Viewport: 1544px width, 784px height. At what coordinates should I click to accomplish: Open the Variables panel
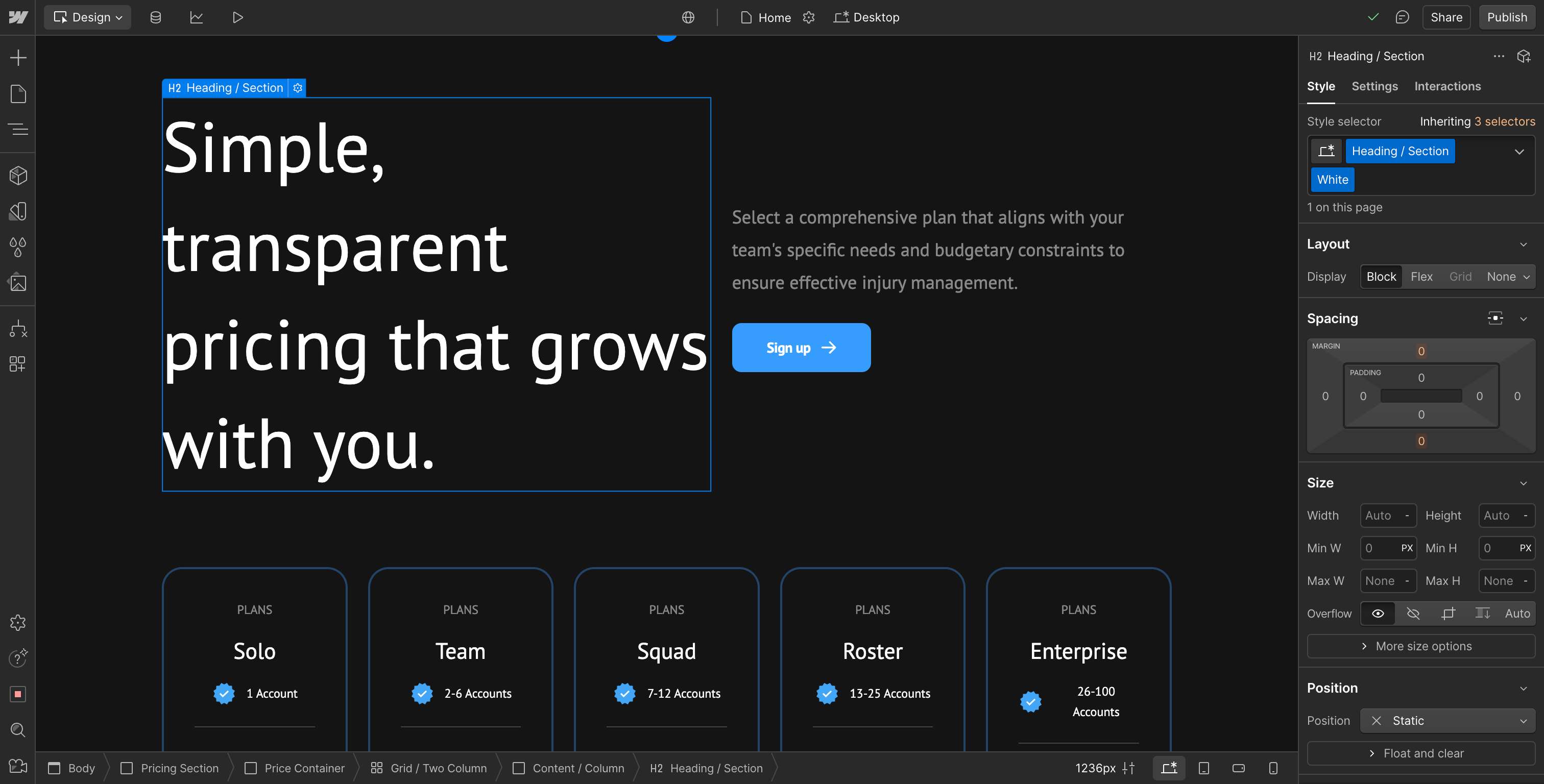click(18, 211)
